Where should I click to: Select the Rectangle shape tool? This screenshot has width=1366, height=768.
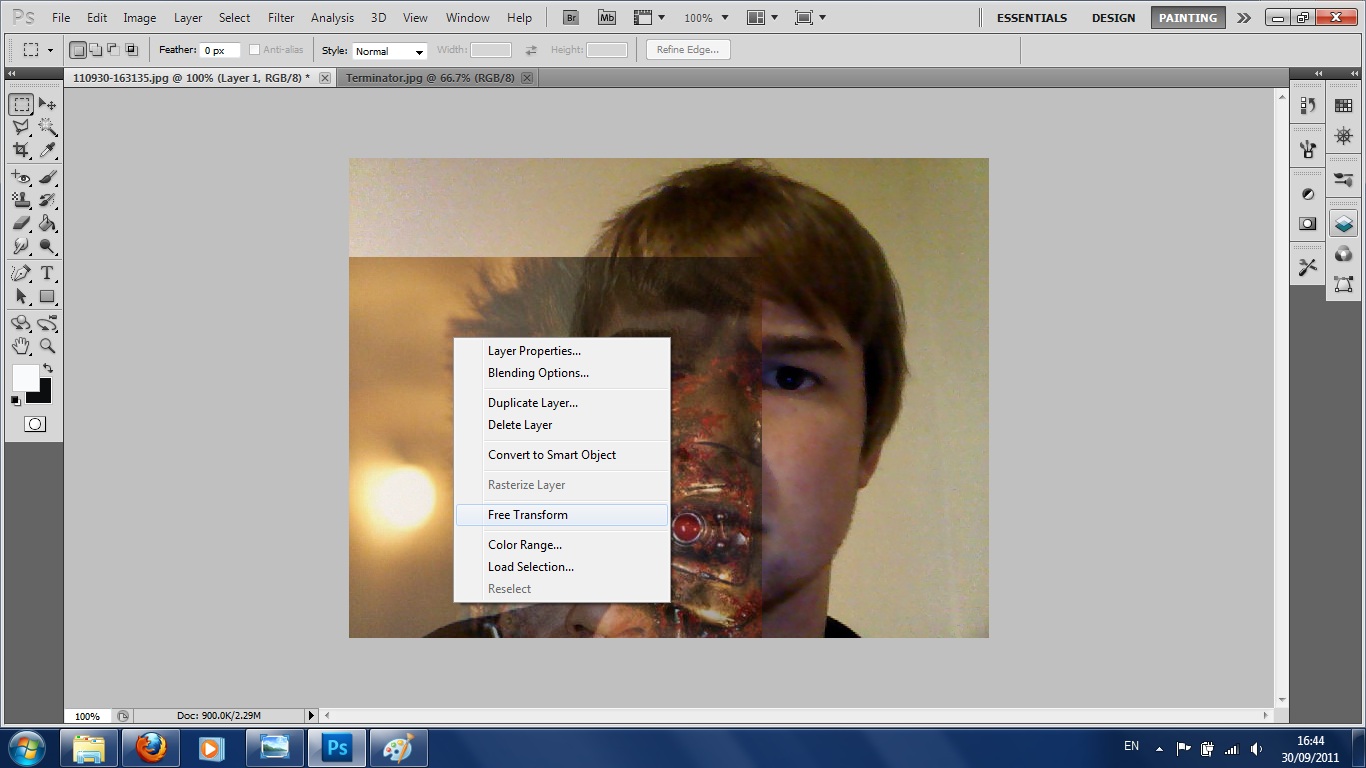[47, 296]
